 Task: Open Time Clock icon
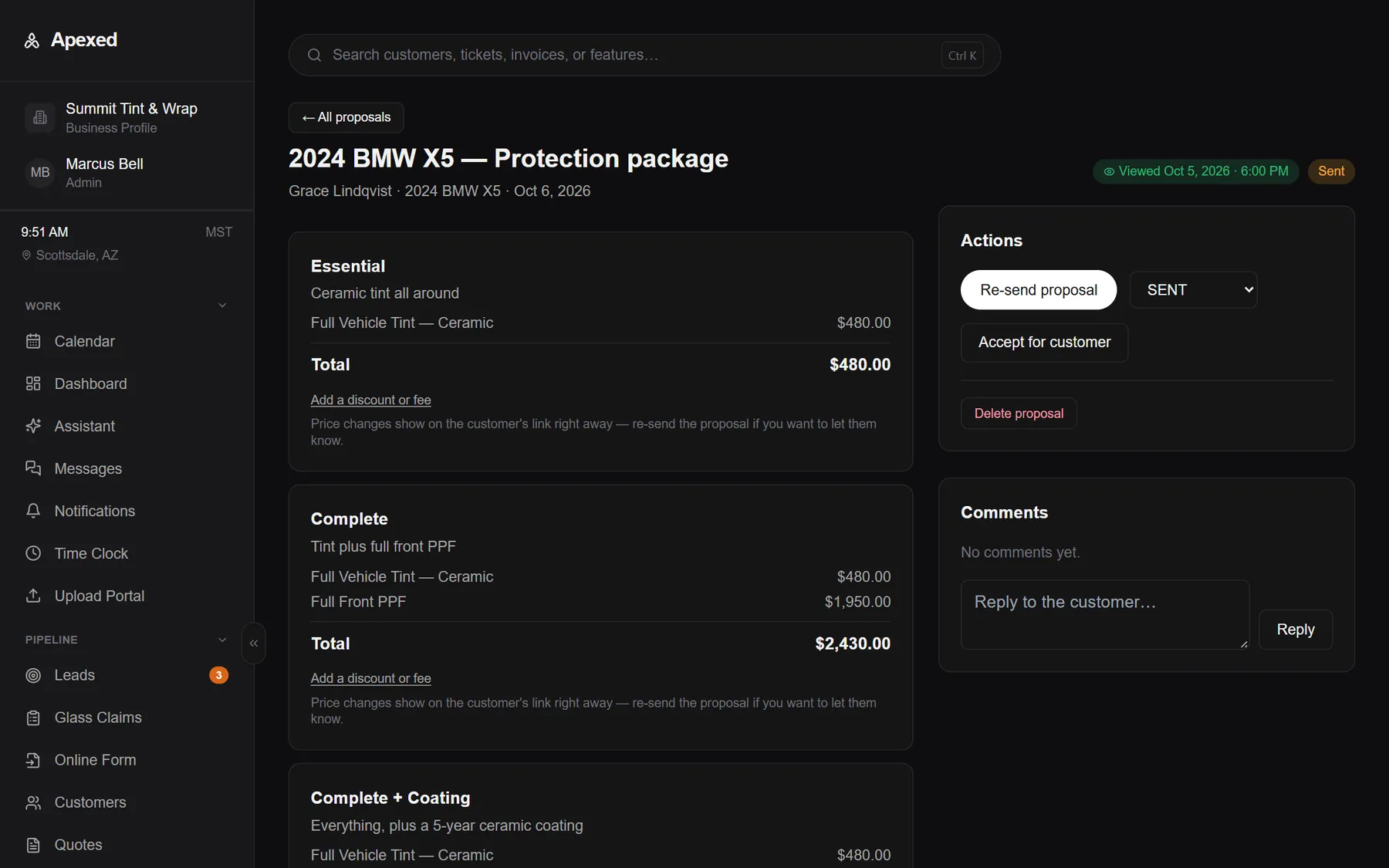pyautogui.click(x=33, y=553)
